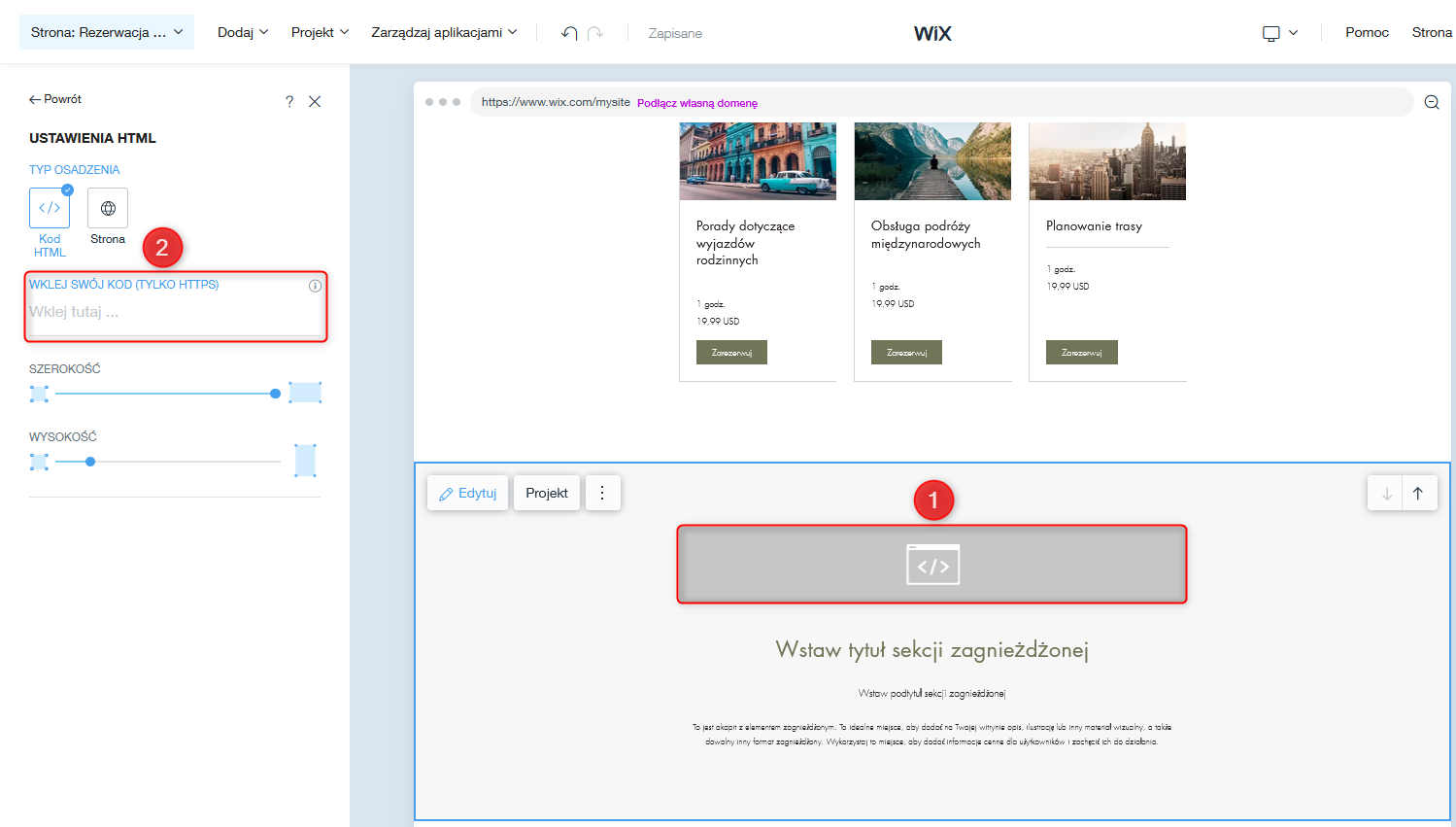Adjust the Wysokość height slider handle
The width and height of the screenshot is (1456, 827).
click(x=90, y=462)
